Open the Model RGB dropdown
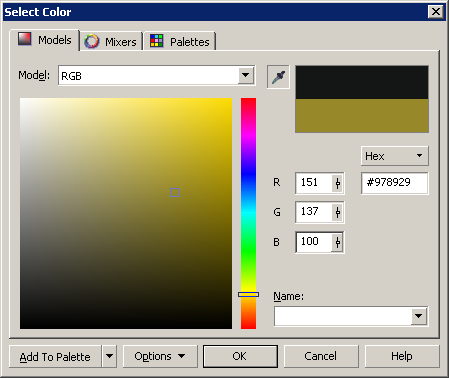 [x=246, y=75]
